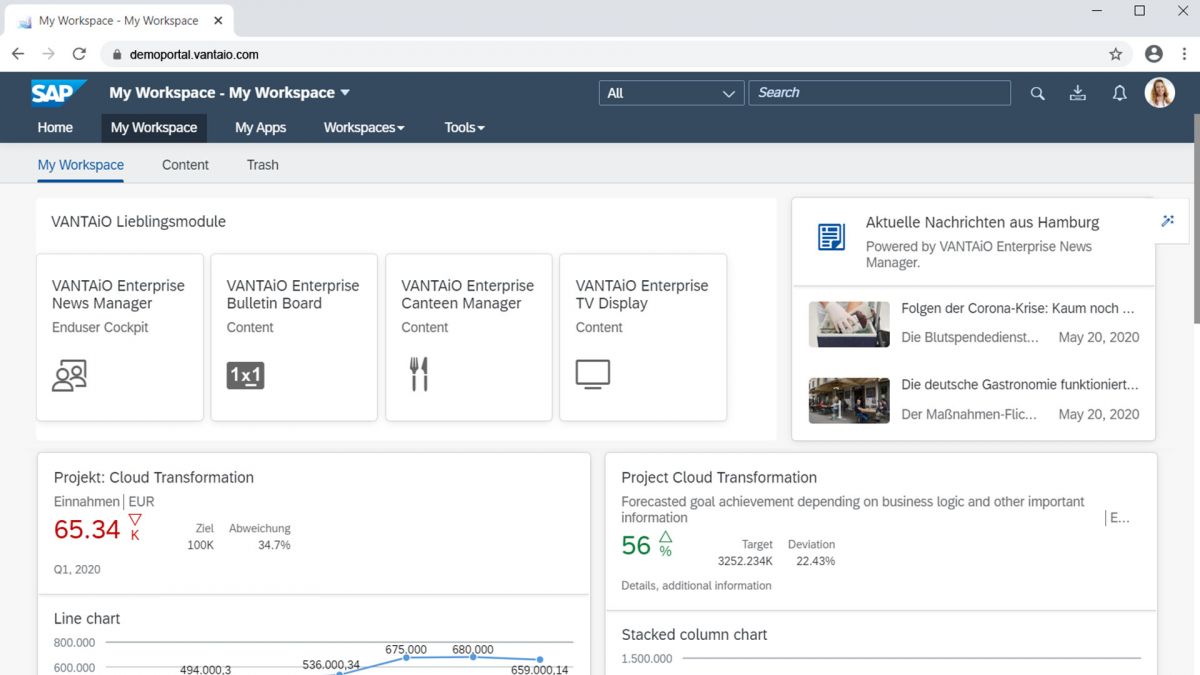1200x675 pixels.
Task: Click the green up triangle next to 56
Action: tap(665, 537)
